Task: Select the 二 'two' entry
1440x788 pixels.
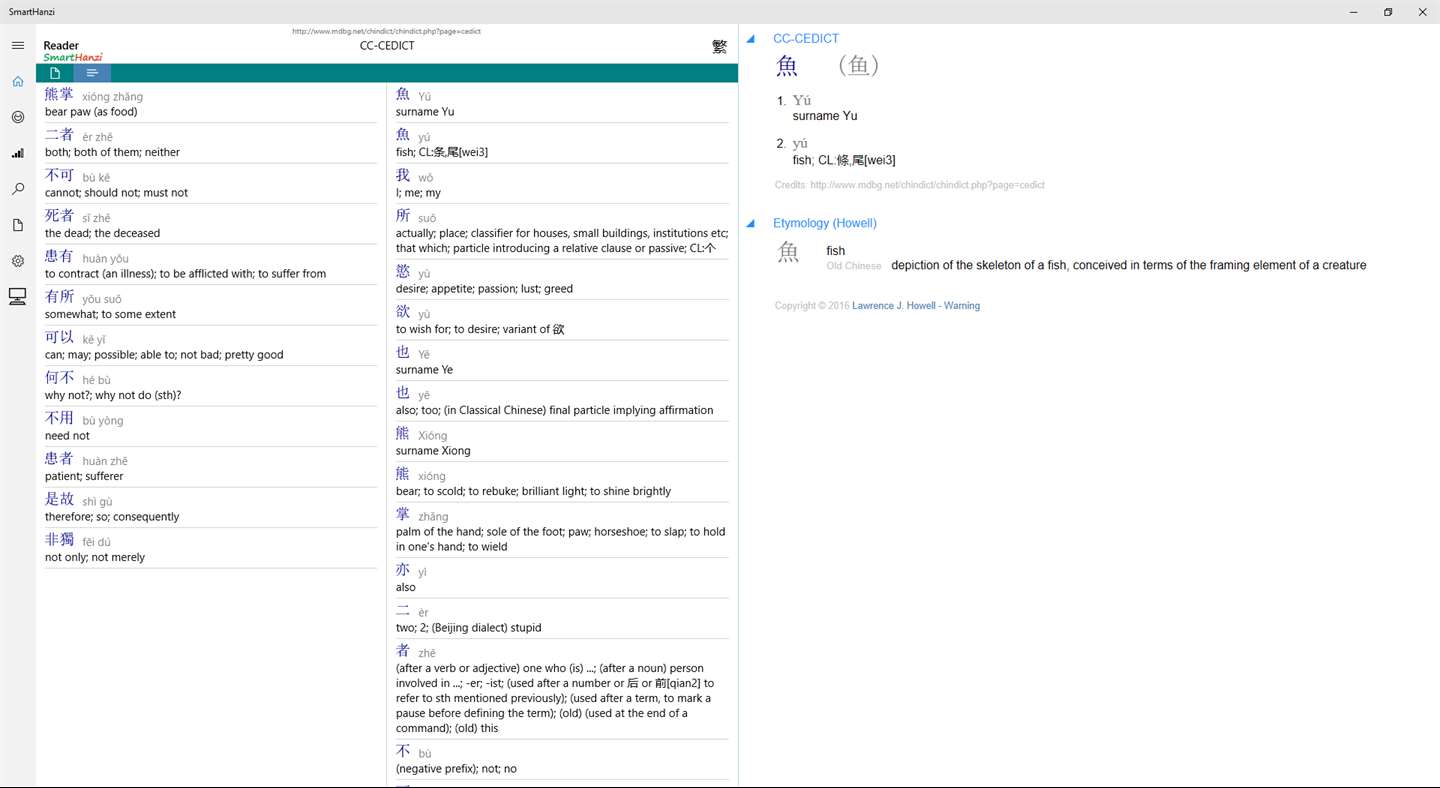Action: (x=562, y=618)
